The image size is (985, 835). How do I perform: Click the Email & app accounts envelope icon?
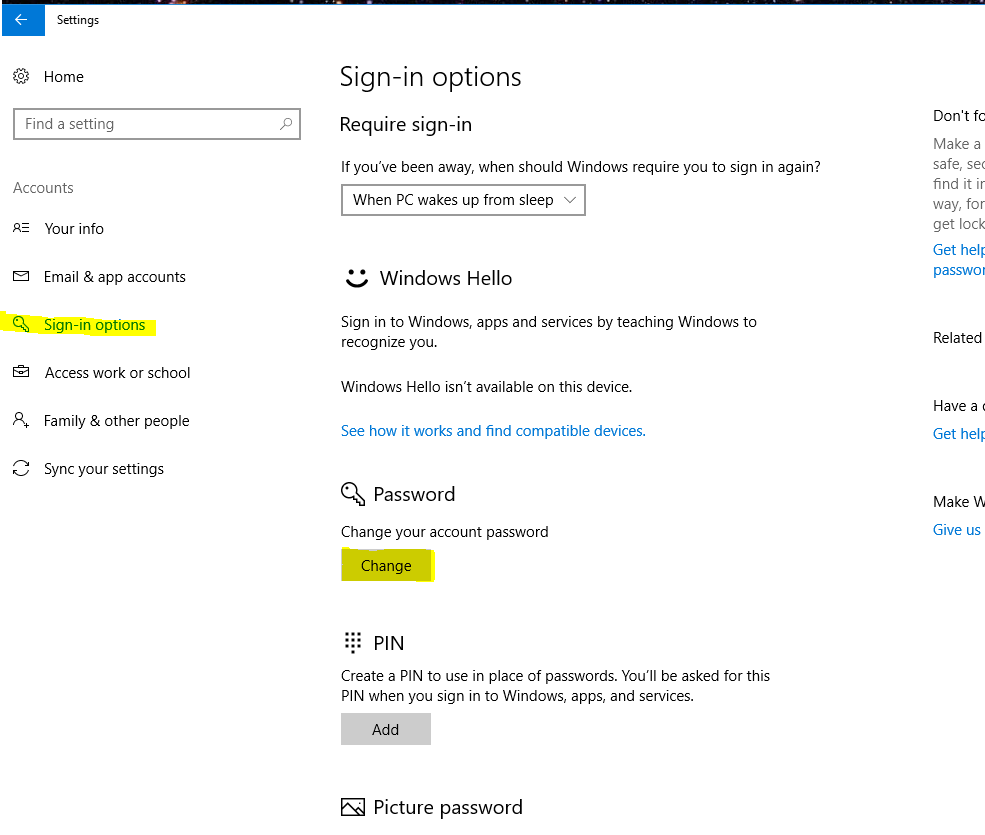[21, 277]
